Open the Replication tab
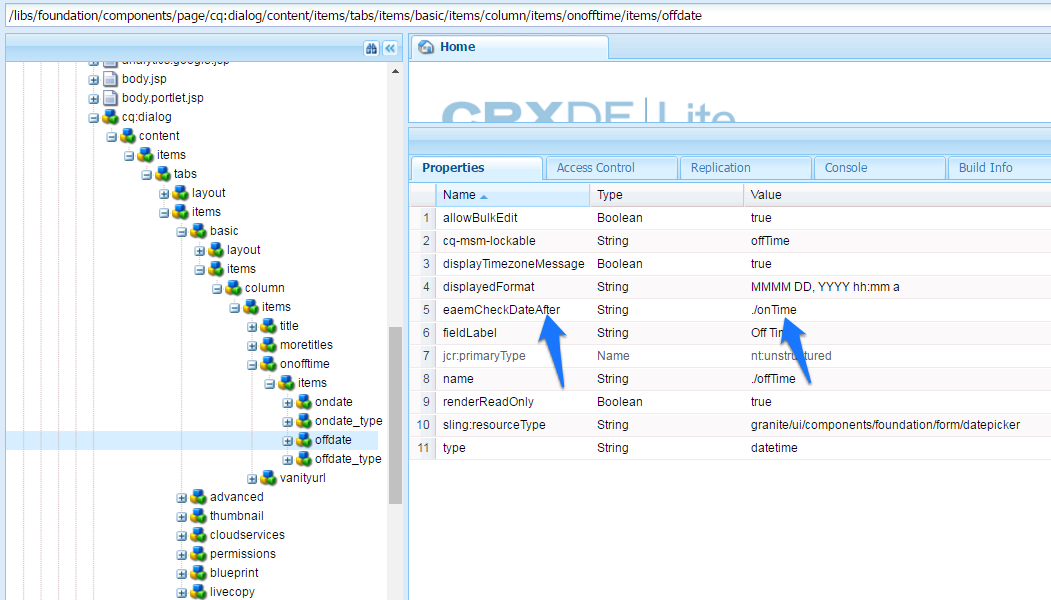 [x=745, y=168]
